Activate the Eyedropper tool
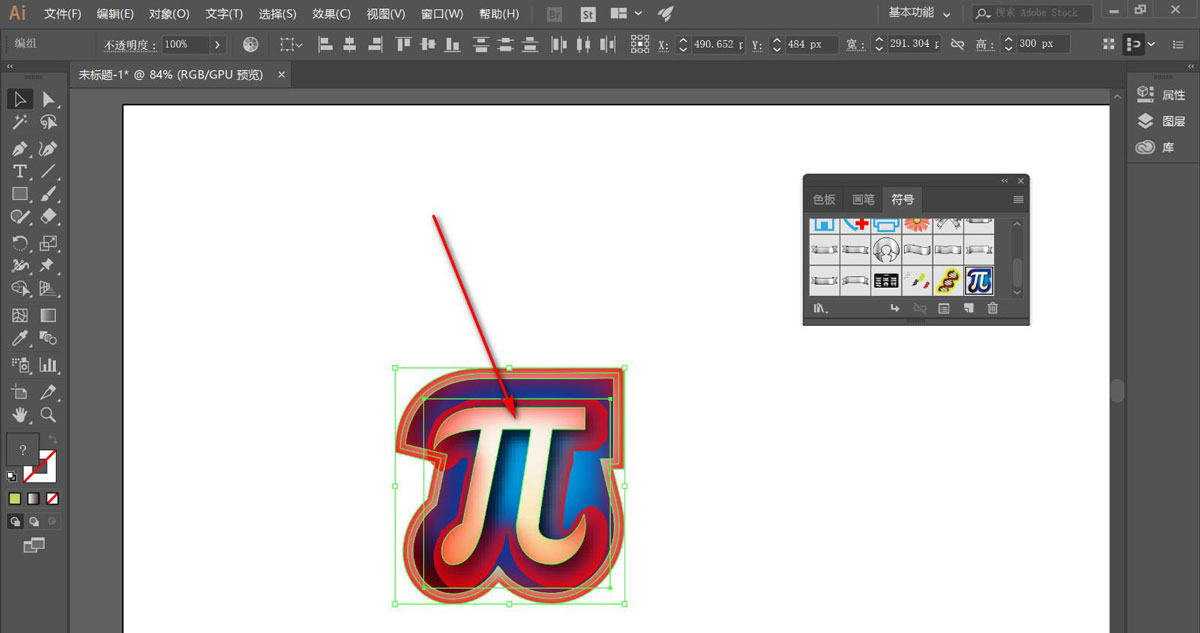This screenshot has height=633, width=1200. pos(19,339)
